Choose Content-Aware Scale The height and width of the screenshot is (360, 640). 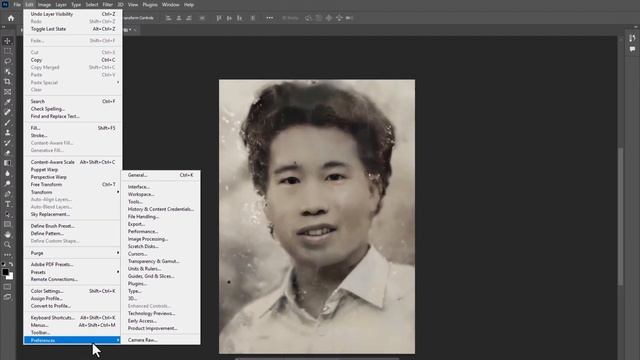pos(73,162)
